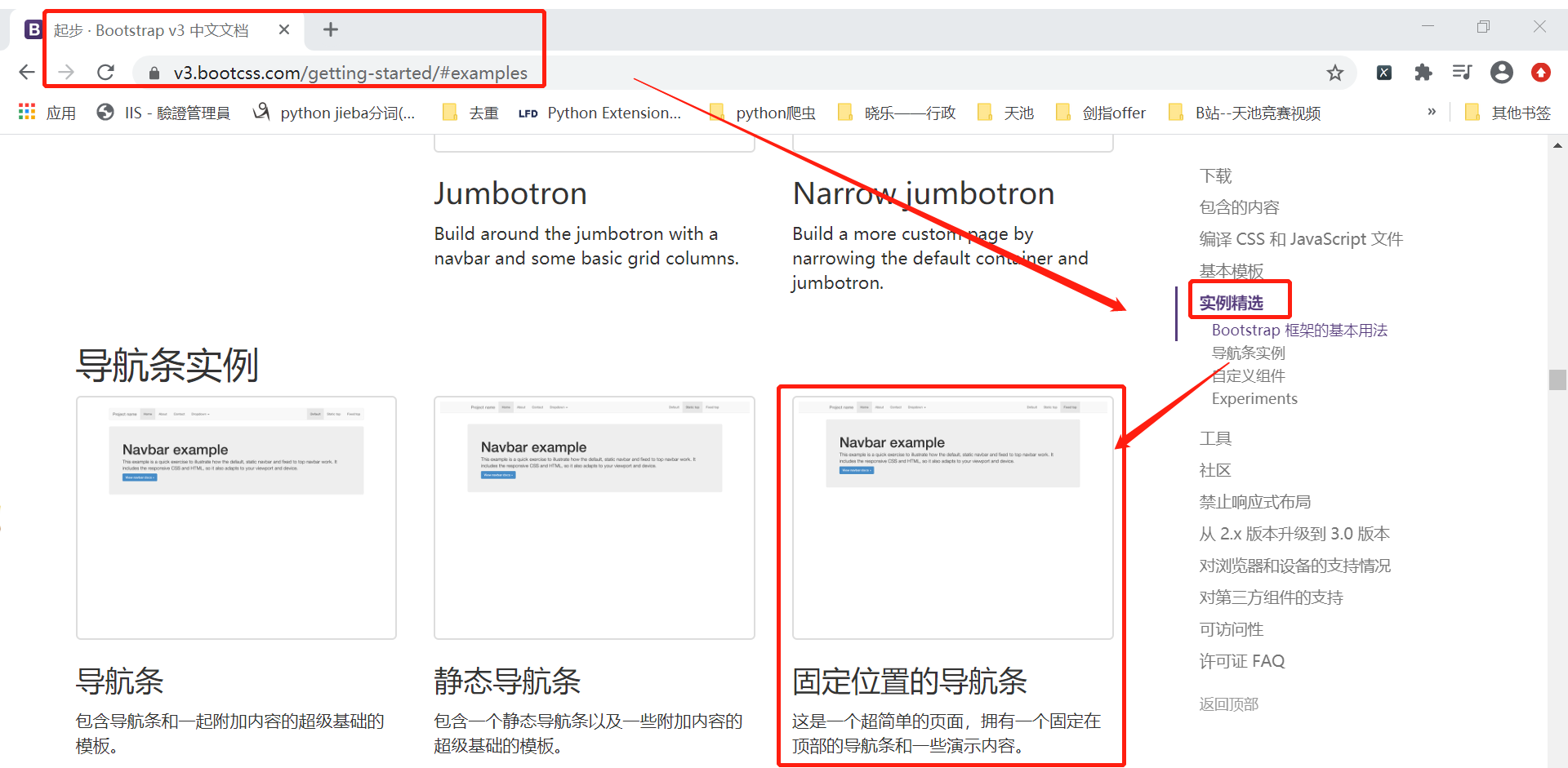Go to 对第三方组件的支持
Screen dimensions: 1568x768
click(1271, 597)
